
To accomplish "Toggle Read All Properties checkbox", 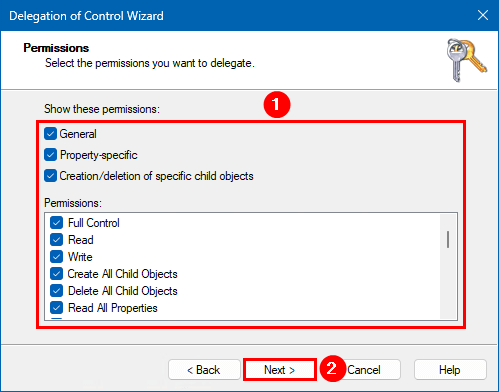I will coord(56,308).
